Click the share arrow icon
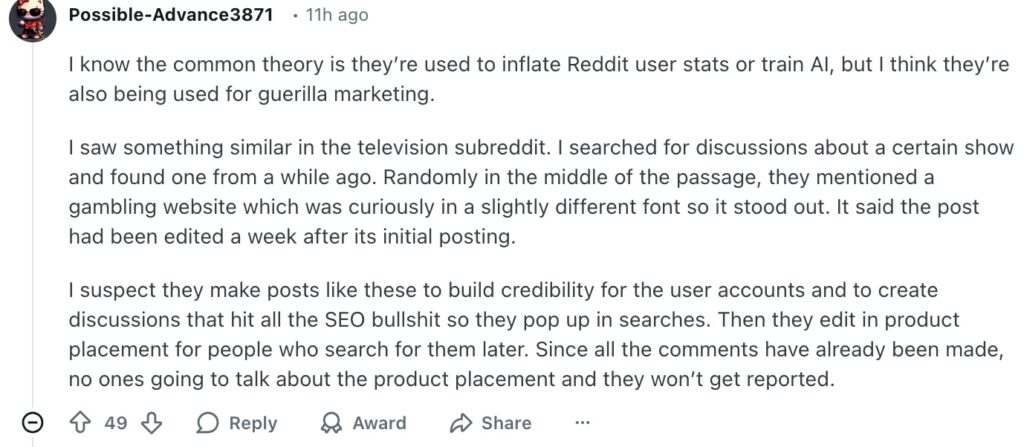 (x=461, y=423)
